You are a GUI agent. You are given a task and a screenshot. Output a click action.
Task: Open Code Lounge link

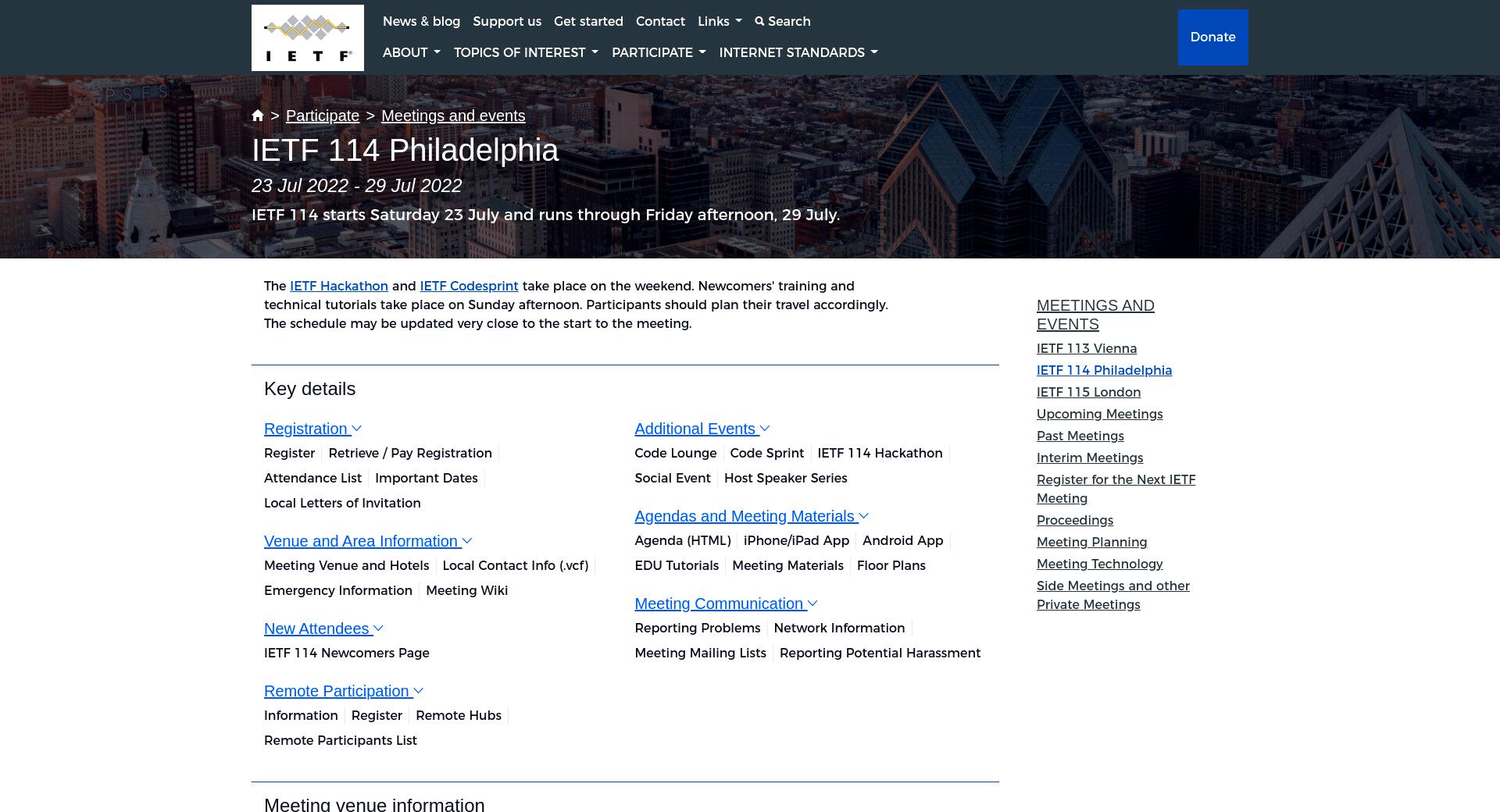[x=676, y=453]
